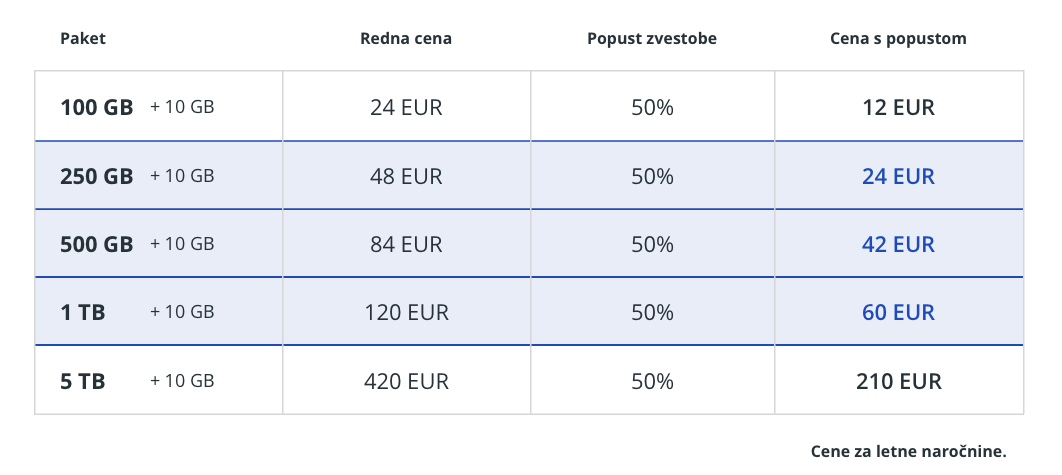Select the 1 TB package row
Image resolution: width=1062 pixels, height=475 pixels.
pos(529,311)
